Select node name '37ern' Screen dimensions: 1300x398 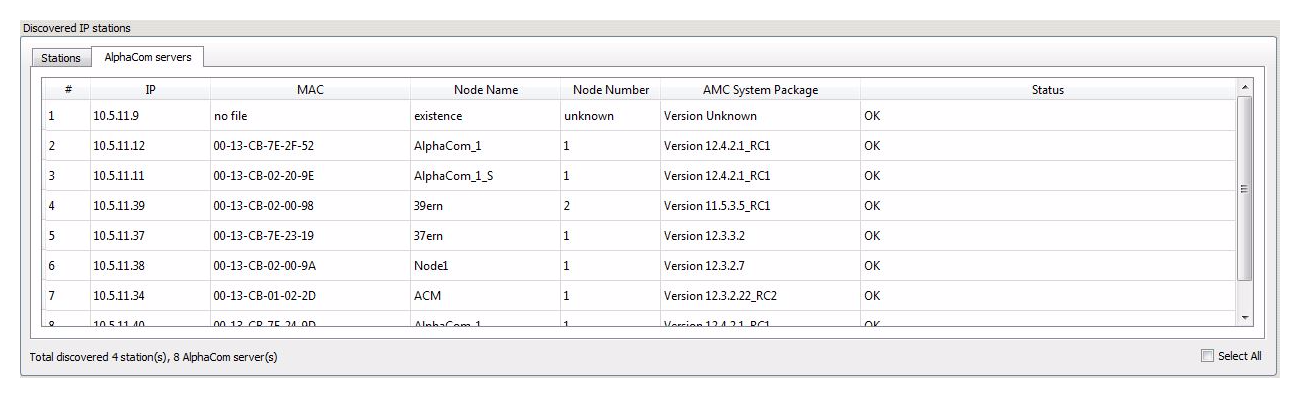(x=486, y=236)
